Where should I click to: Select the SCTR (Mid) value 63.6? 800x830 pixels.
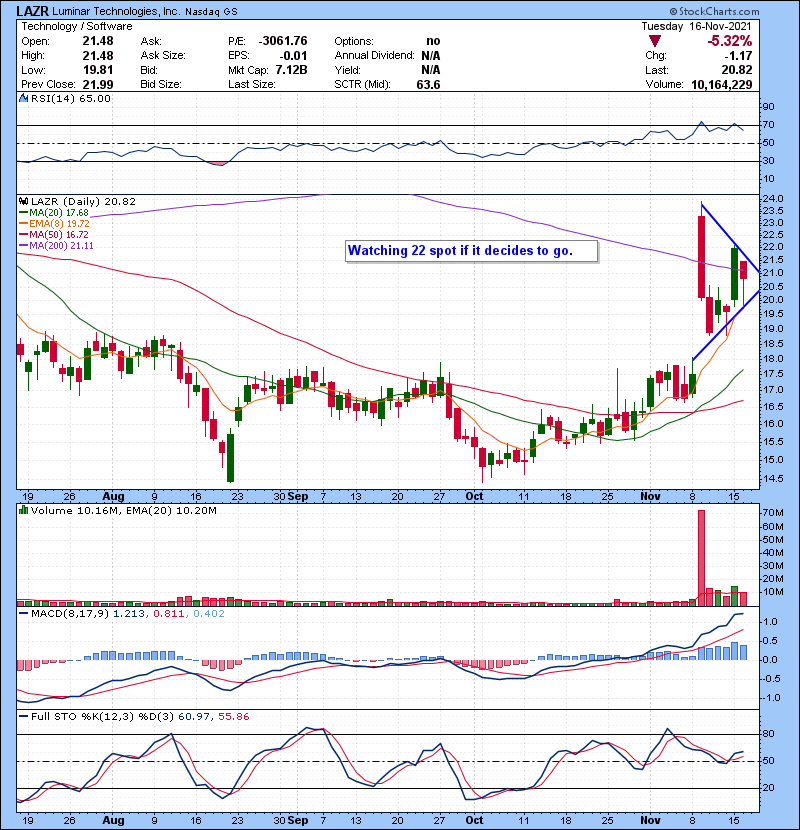click(x=428, y=84)
